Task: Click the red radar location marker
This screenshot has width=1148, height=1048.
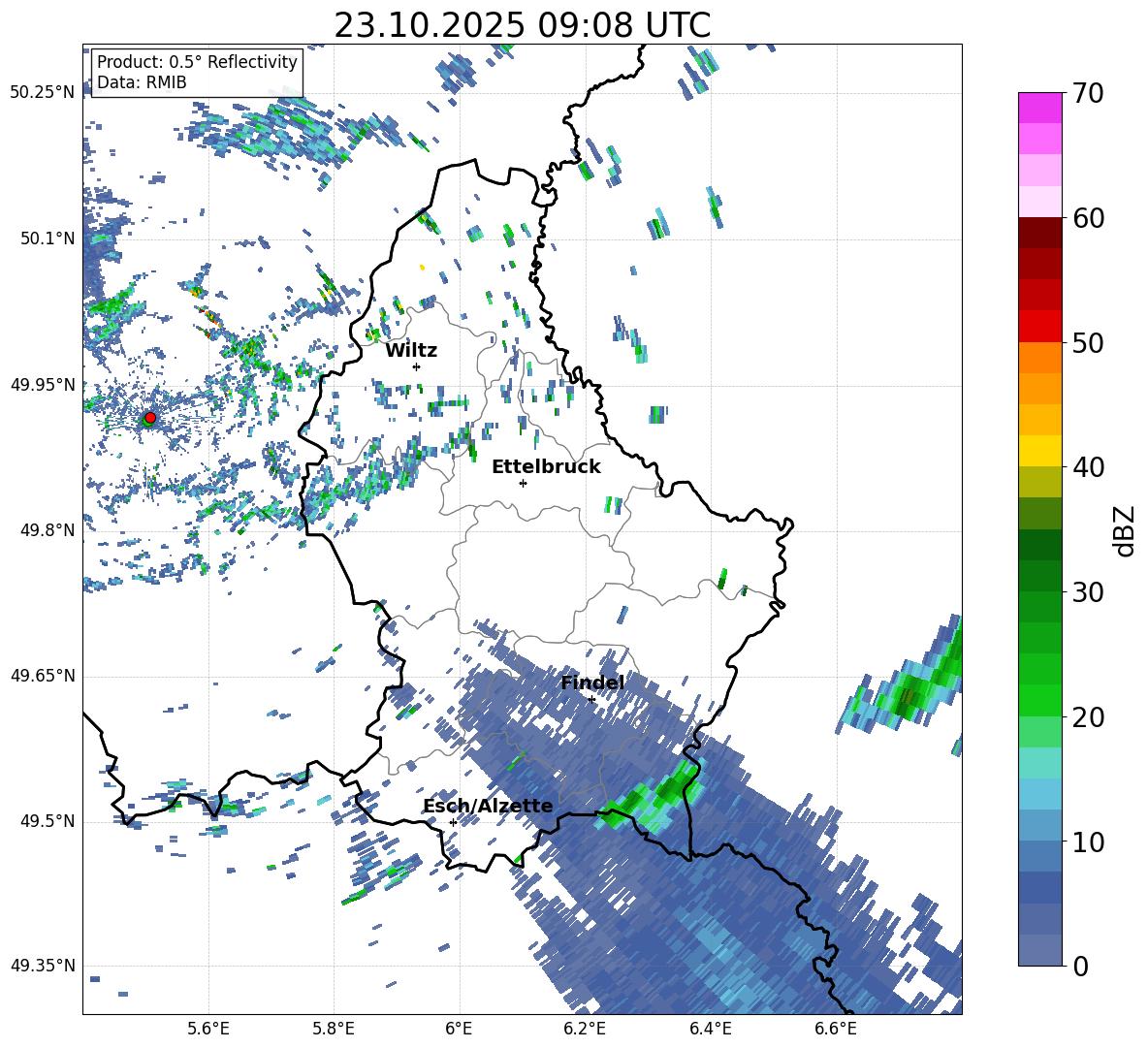Action: [x=150, y=417]
